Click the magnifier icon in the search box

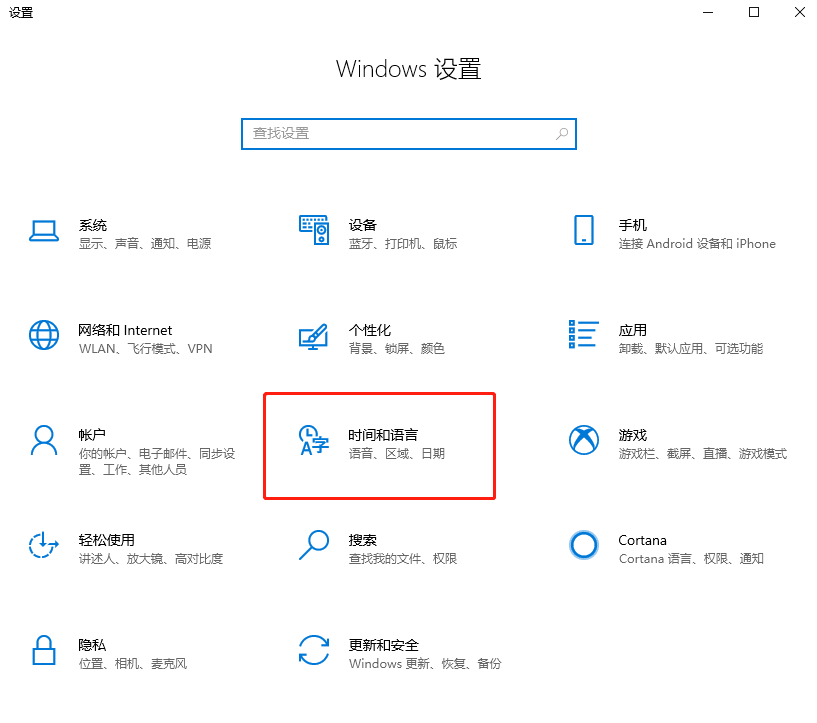click(x=562, y=134)
